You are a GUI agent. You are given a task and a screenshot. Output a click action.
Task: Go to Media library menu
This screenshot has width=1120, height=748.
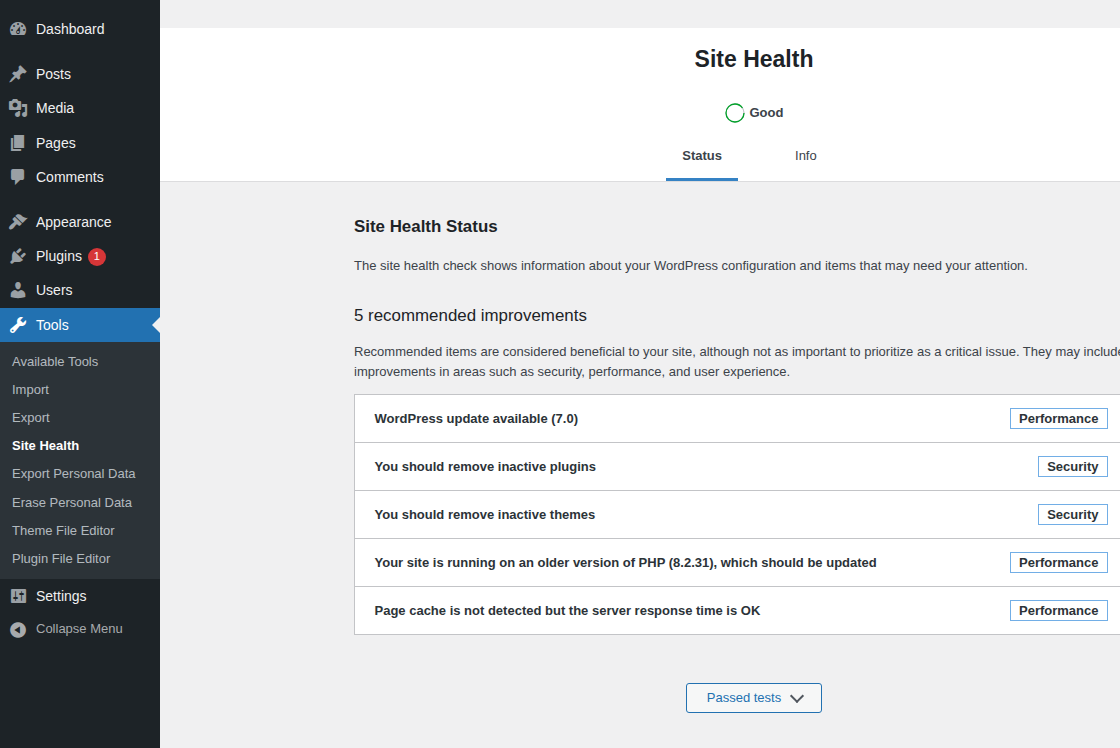pos(55,109)
